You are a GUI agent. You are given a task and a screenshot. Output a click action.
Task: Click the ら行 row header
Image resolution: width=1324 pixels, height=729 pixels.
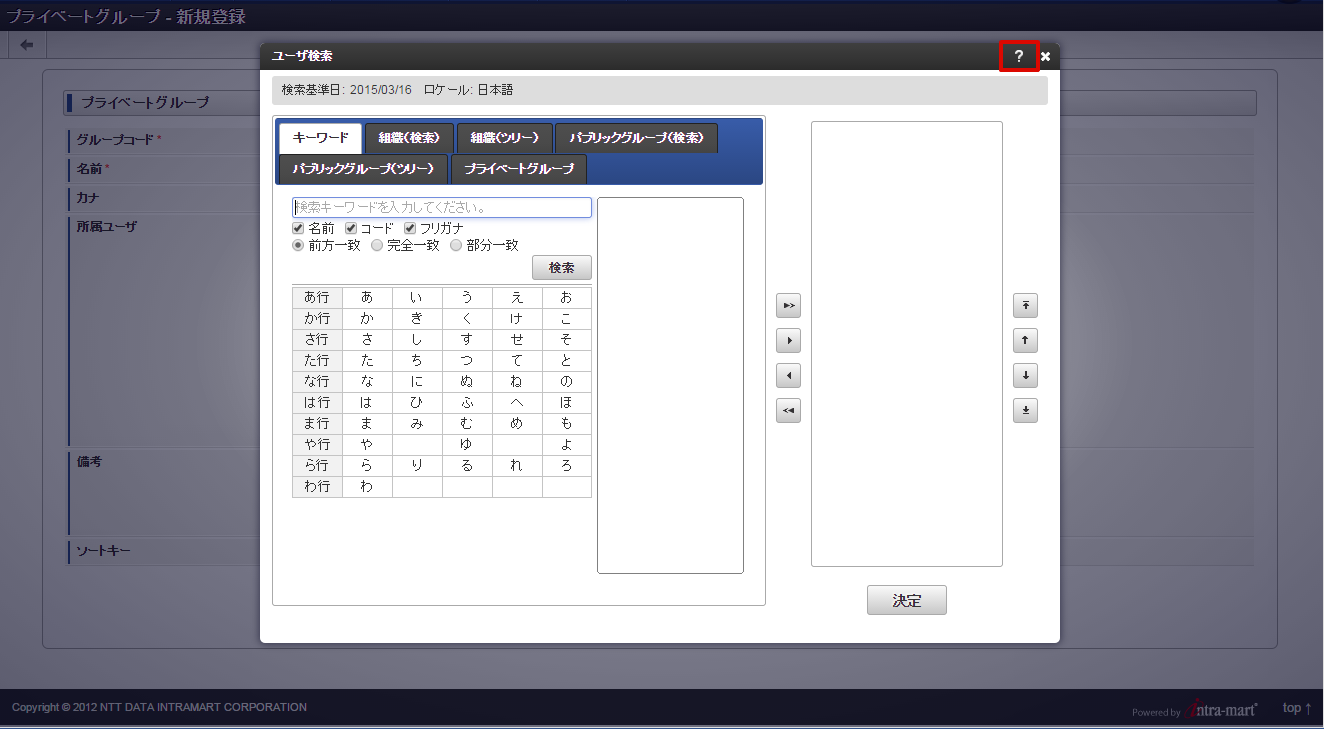tap(317, 466)
